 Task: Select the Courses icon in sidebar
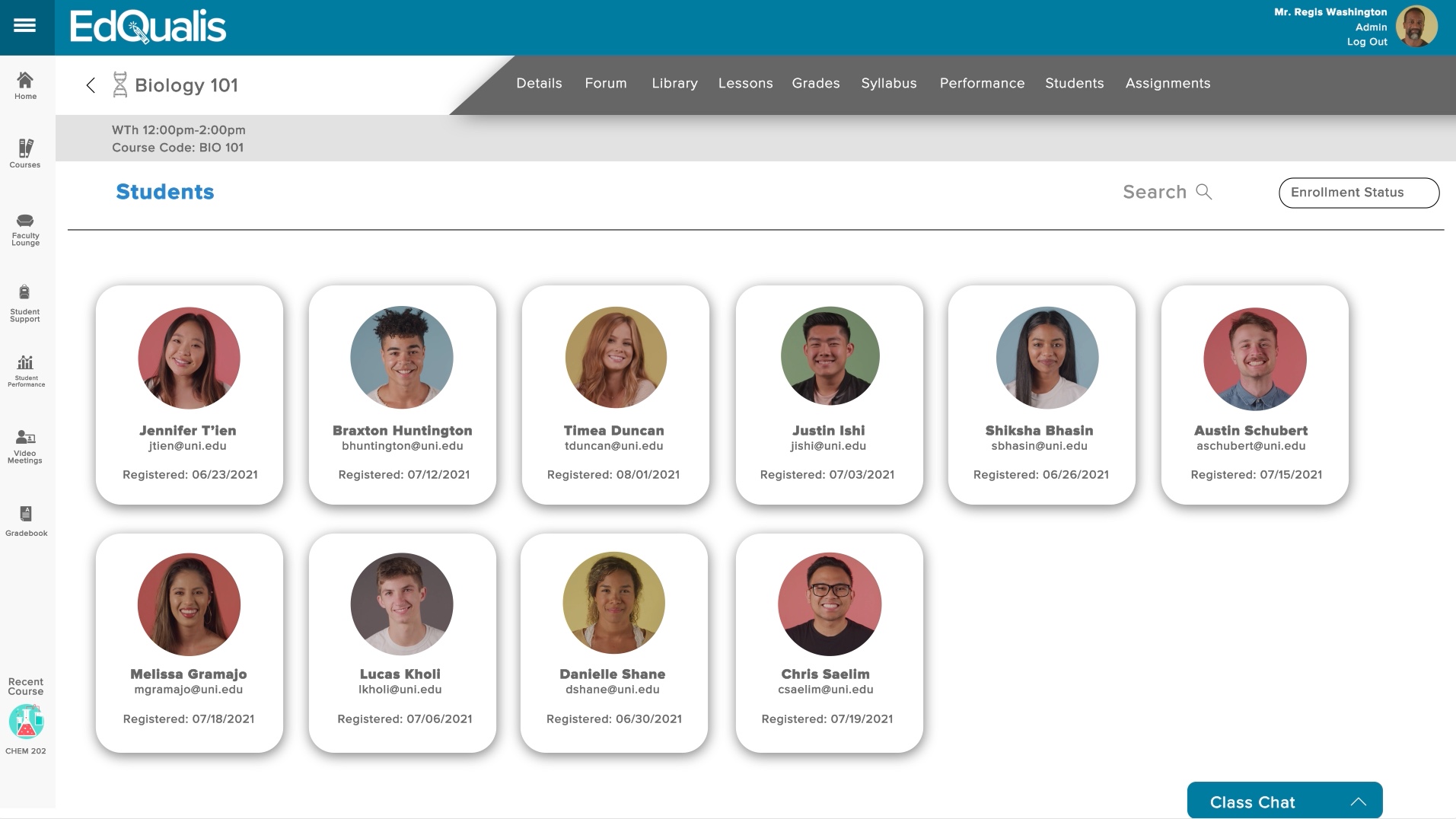click(x=25, y=152)
